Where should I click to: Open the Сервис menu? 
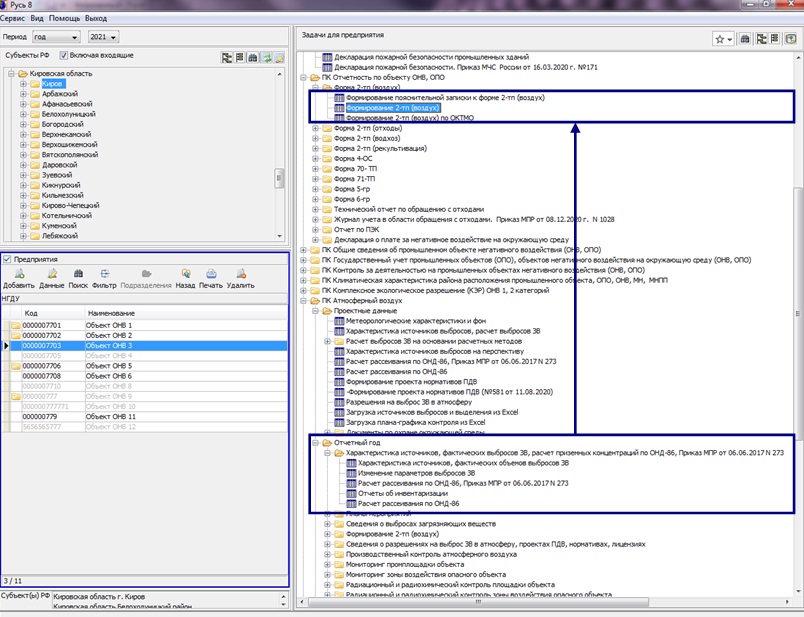pos(13,19)
